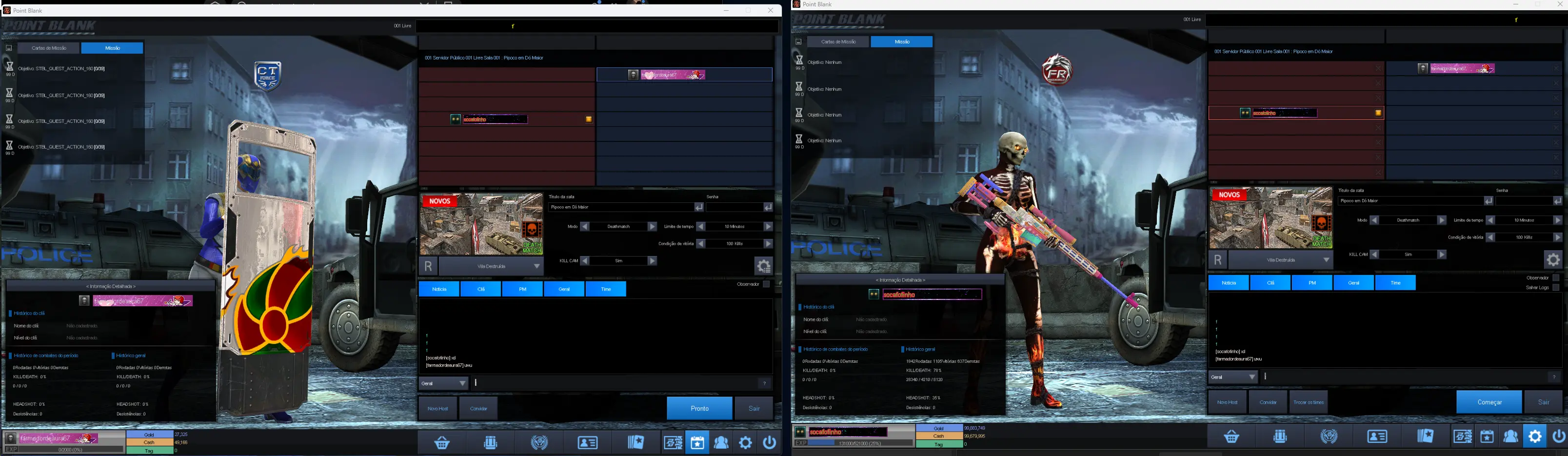Click the chat message input field in left window
Screen dimensions: 1568x456
(x=615, y=383)
